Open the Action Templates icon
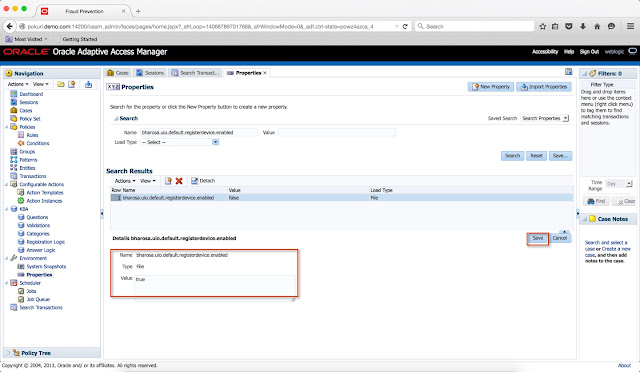 click(21, 192)
